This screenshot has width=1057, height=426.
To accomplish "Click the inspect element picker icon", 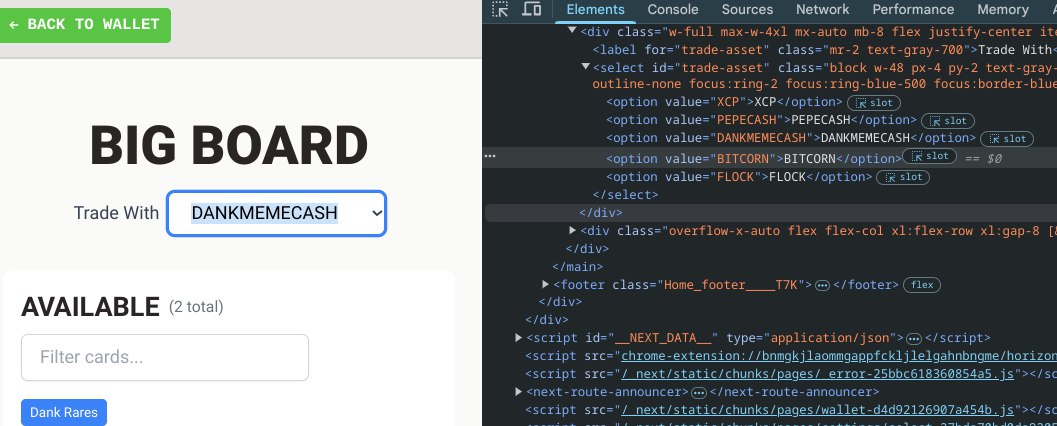I will point(500,9).
